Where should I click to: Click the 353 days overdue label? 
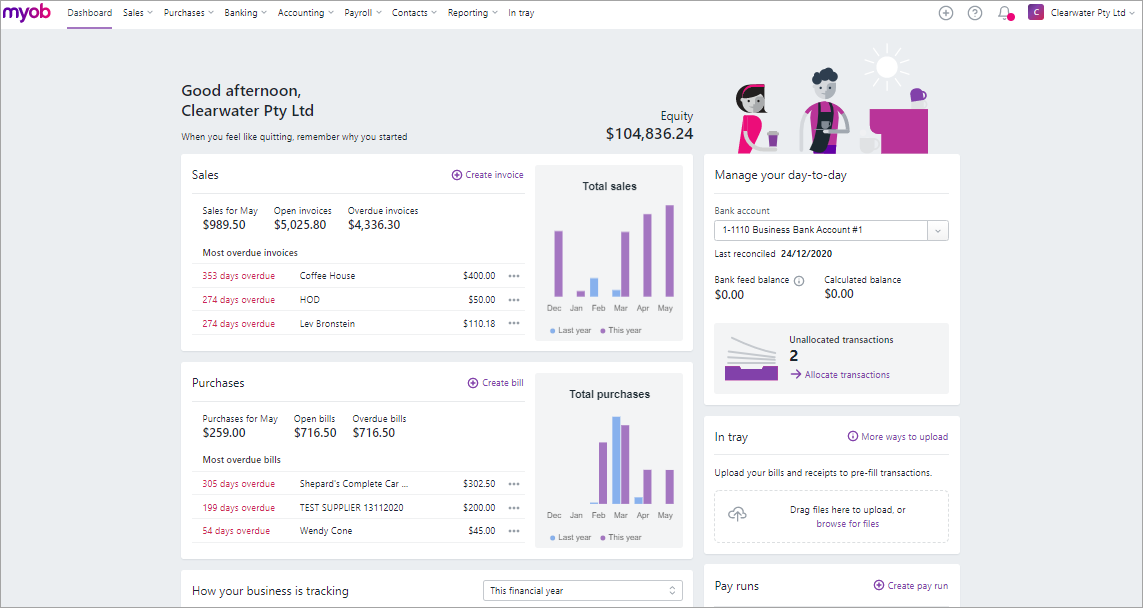239,276
